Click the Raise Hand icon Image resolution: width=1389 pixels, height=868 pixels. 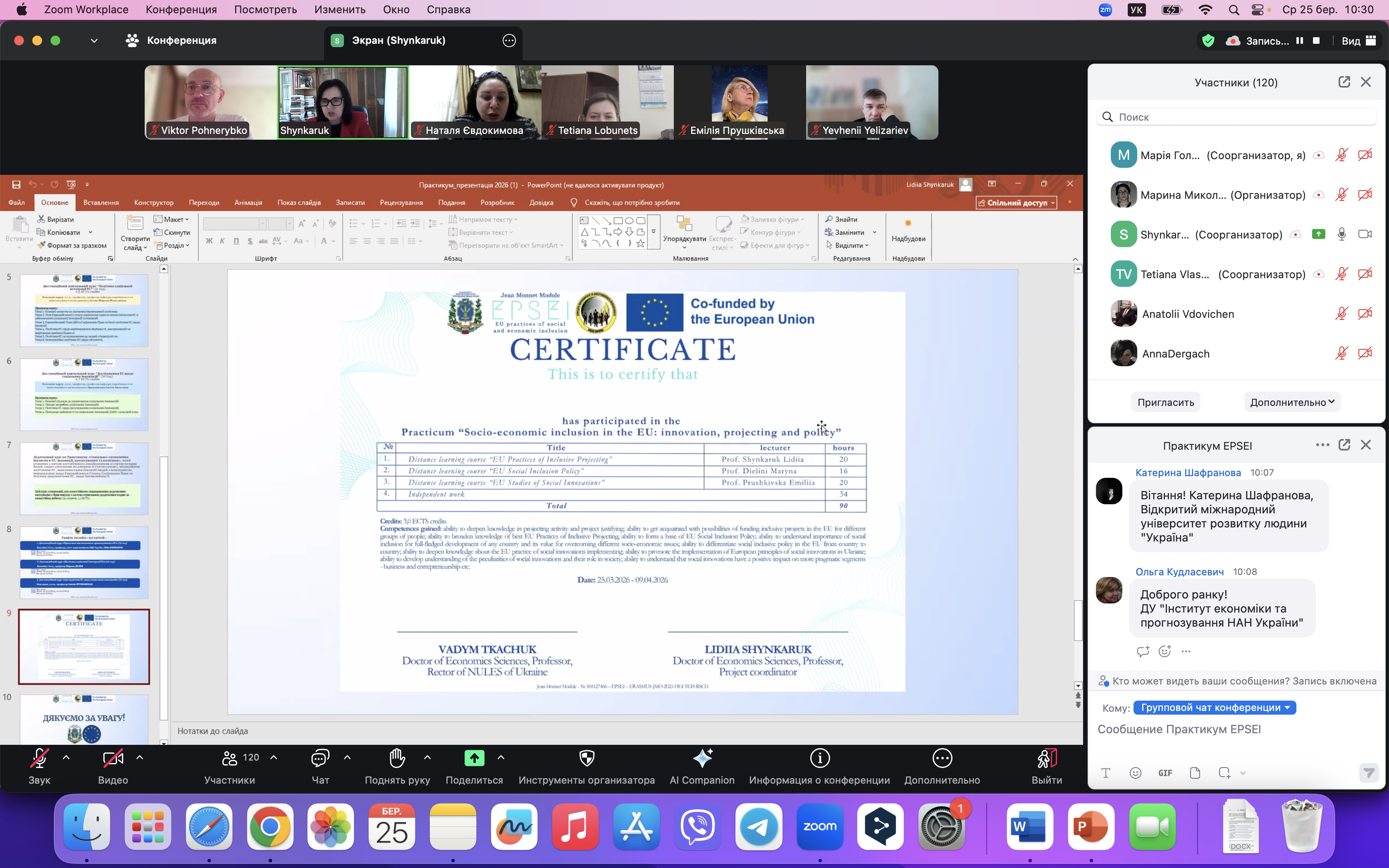397,759
